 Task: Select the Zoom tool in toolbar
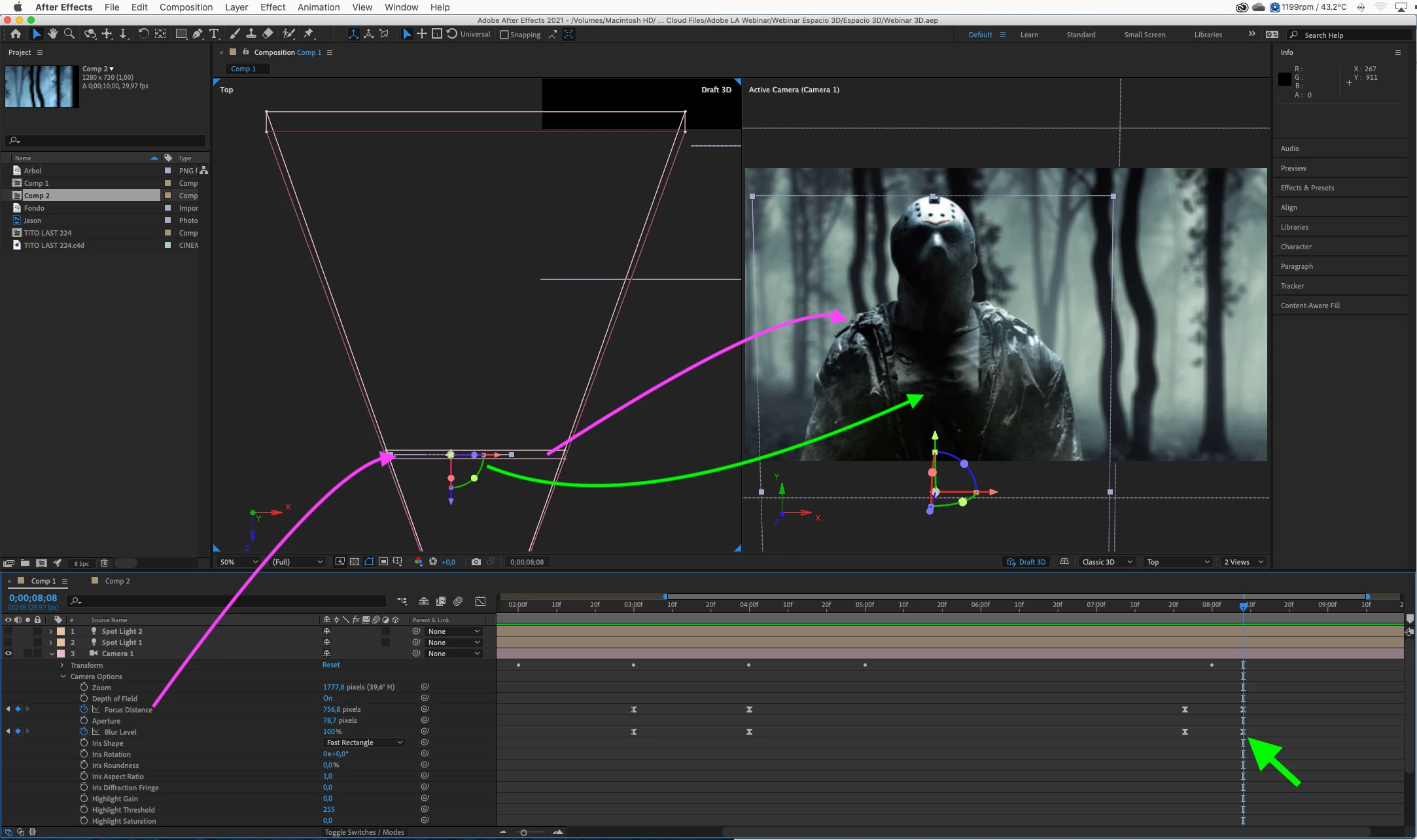pos(69,34)
